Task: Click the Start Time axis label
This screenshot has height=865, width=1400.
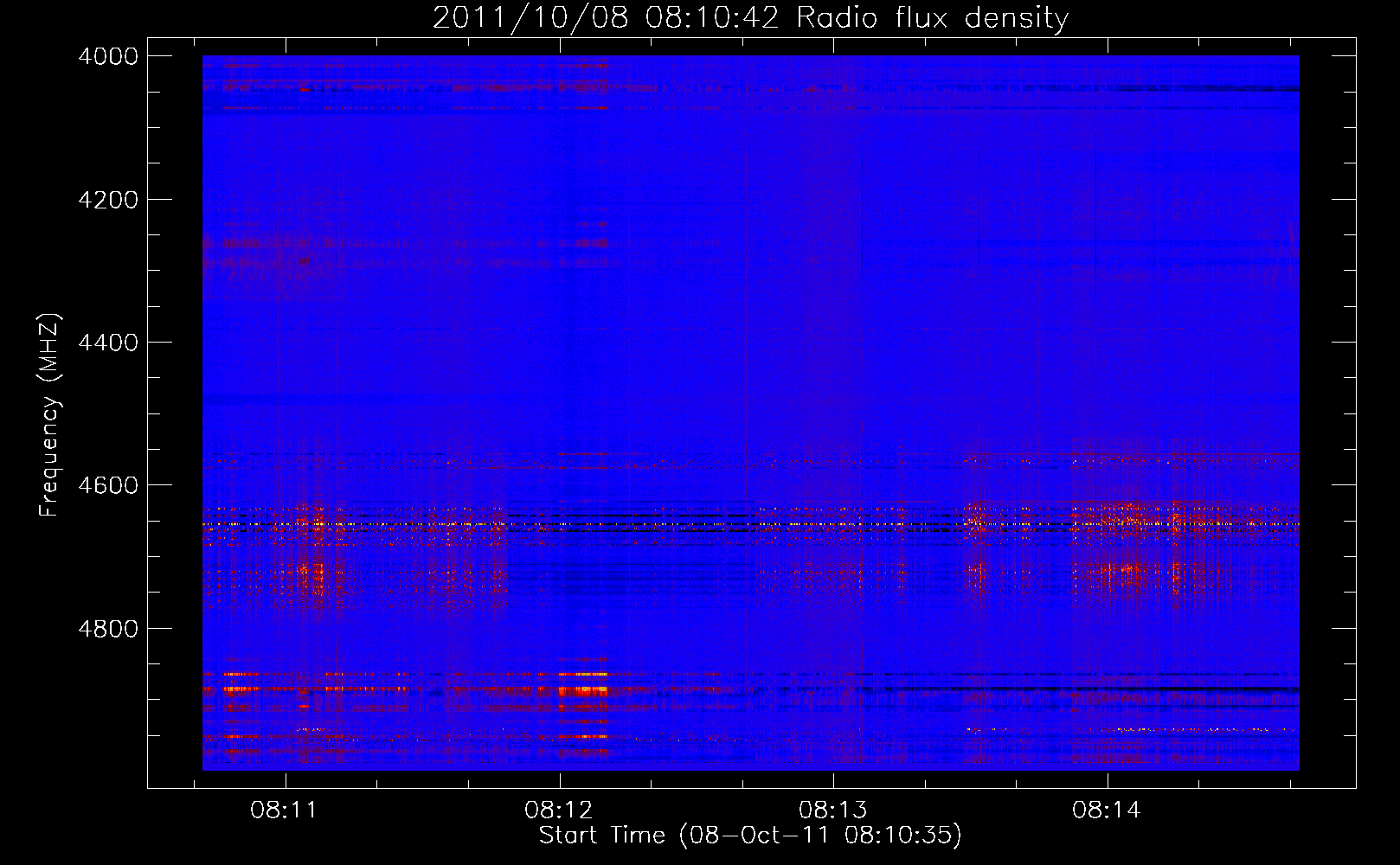Action: pyautogui.click(x=750, y=836)
